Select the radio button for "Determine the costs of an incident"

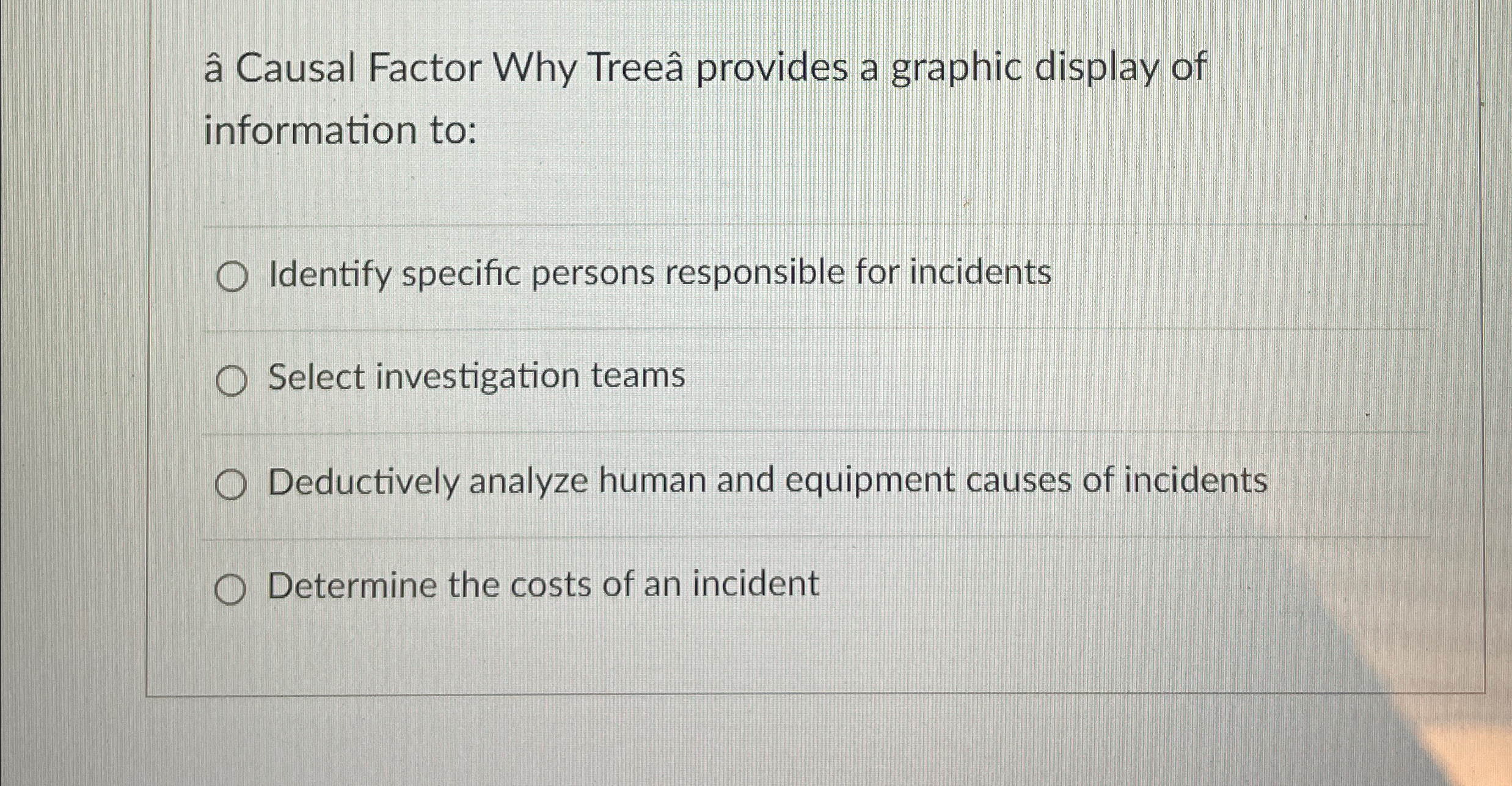coord(231,588)
